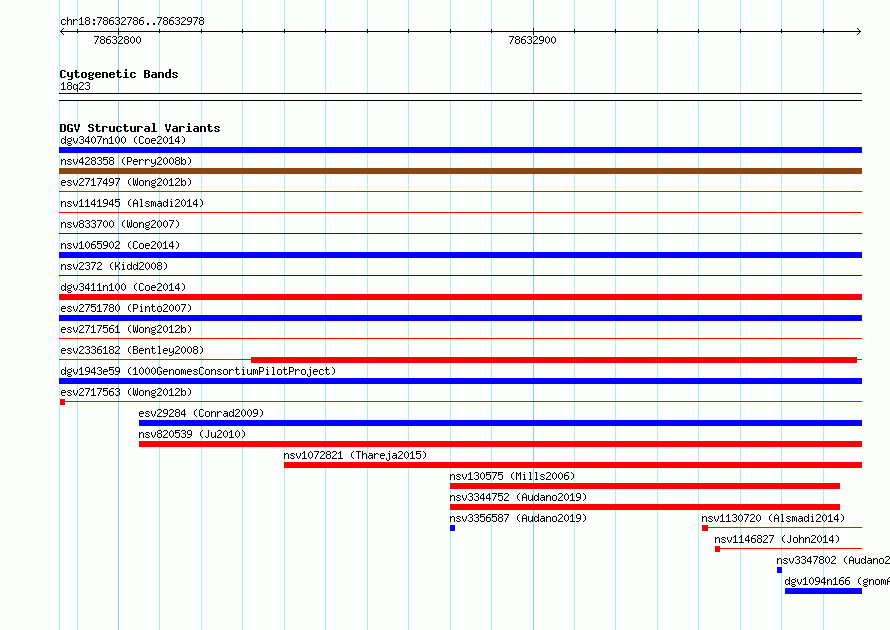Viewport: 890px width, 630px height.
Task: Click dgv3411n100 (Coe2014) label
Action: (x=123, y=287)
